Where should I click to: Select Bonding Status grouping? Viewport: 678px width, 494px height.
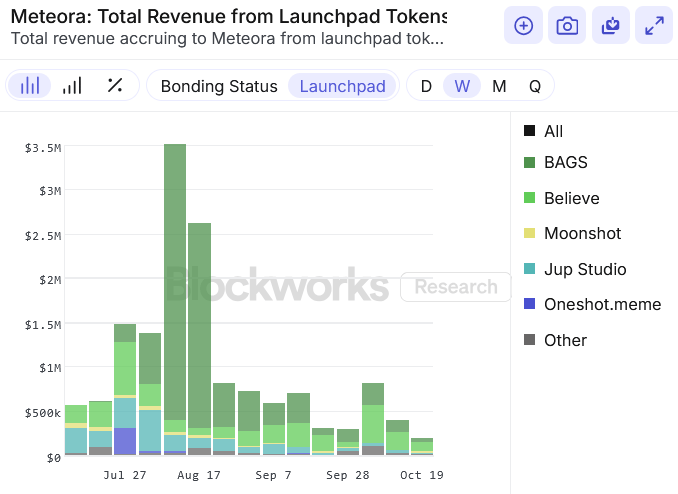pyautogui.click(x=219, y=86)
